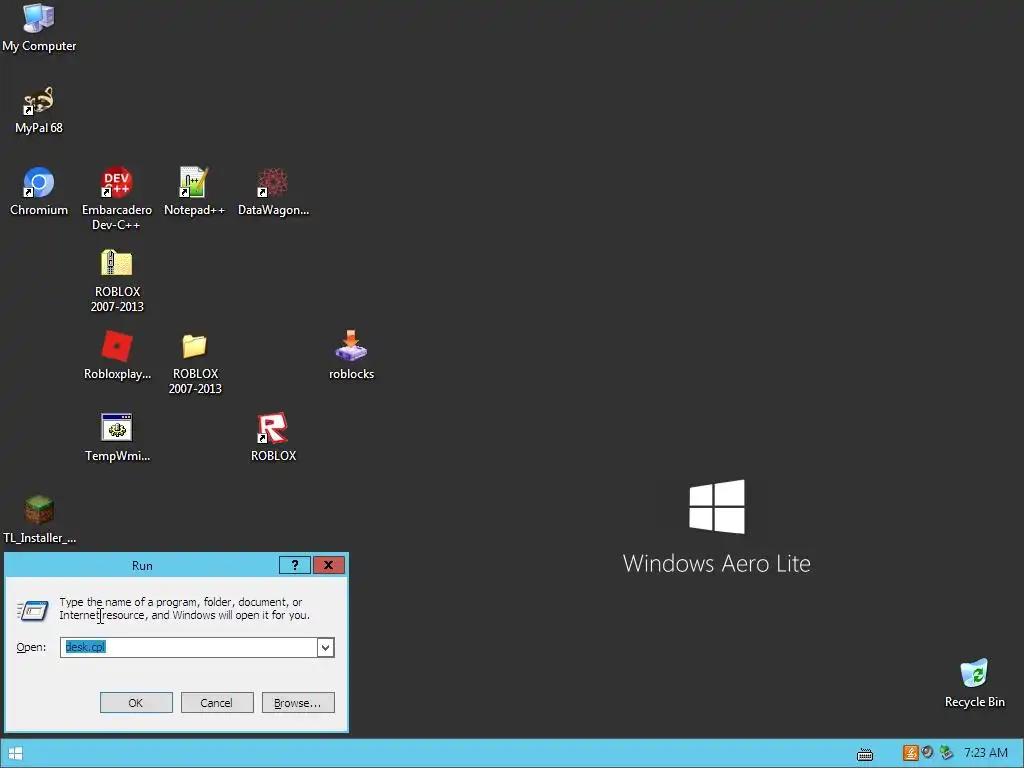This screenshot has width=1024, height=768.
Task: Click the Open text field containing desk.cpl
Action: 189,647
